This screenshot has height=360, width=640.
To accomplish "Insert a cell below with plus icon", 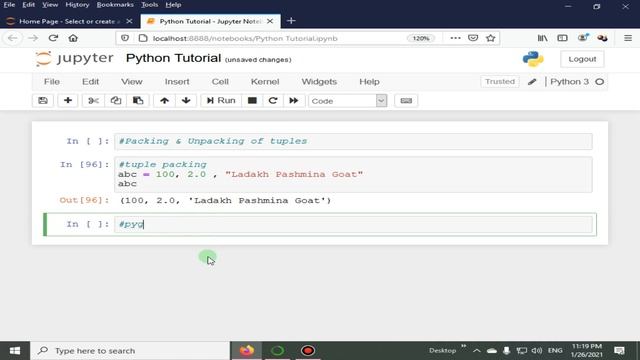I will tap(68, 100).
